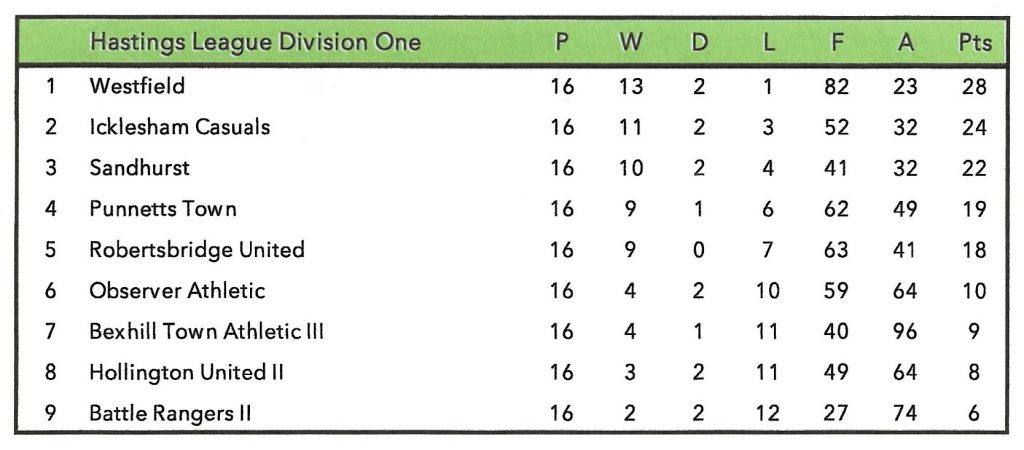Click the Pts column header
The image size is (1024, 450).
(974, 43)
